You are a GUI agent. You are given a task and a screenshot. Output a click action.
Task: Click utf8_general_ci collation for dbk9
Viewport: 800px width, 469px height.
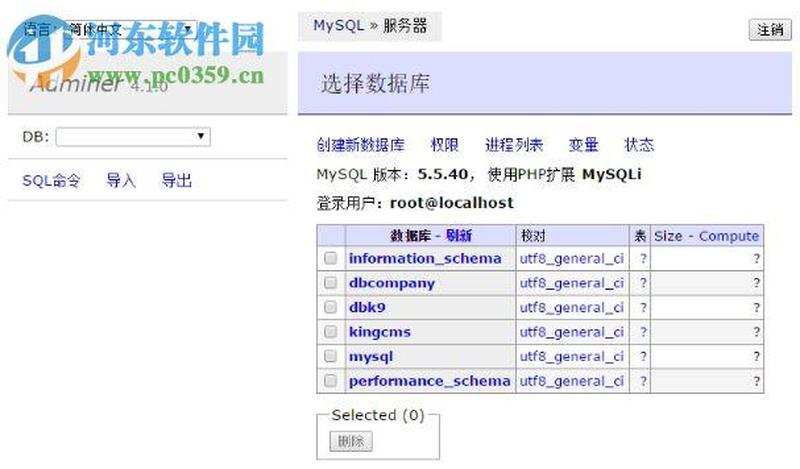pyautogui.click(x=572, y=308)
